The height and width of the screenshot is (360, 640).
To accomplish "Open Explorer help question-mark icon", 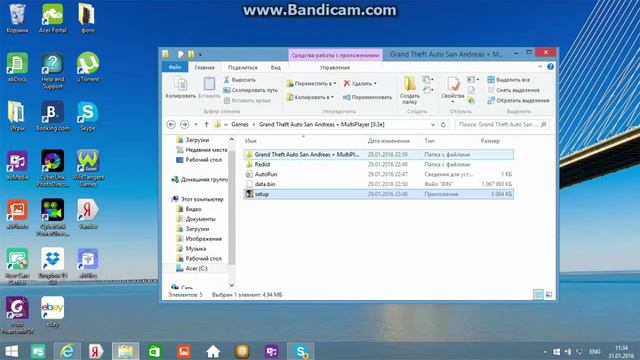I will (550, 67).
